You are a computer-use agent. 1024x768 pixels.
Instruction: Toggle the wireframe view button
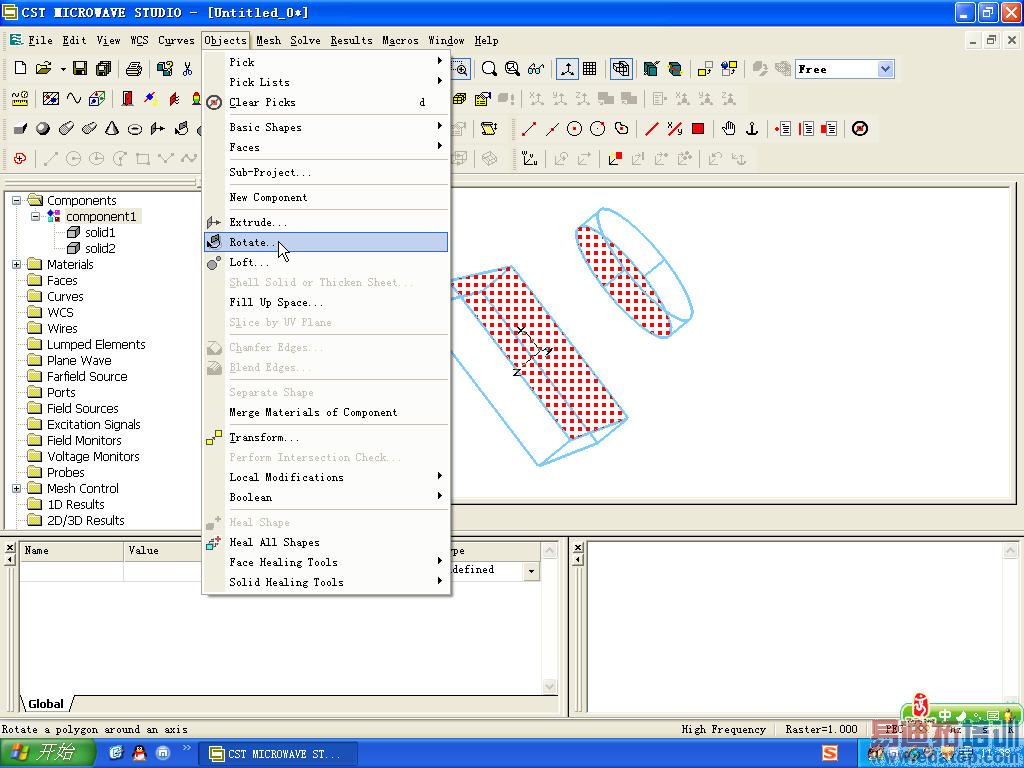tap(621, 69)
